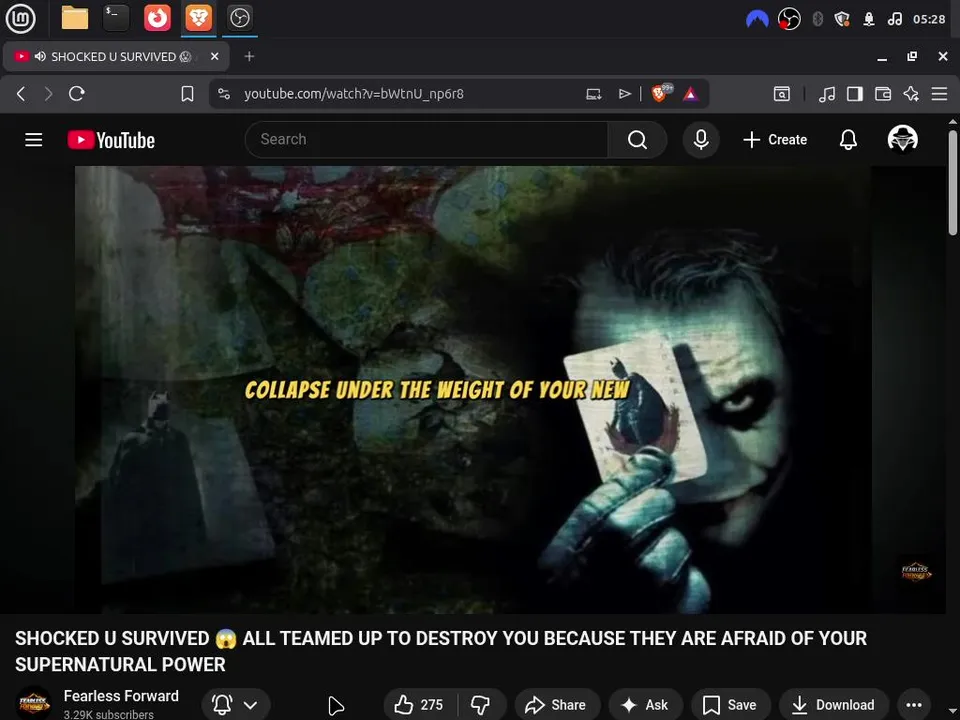This screenshot has height=720, width=960.
Task: Go to the YouTube home logo
Action: tap(111, 140)
